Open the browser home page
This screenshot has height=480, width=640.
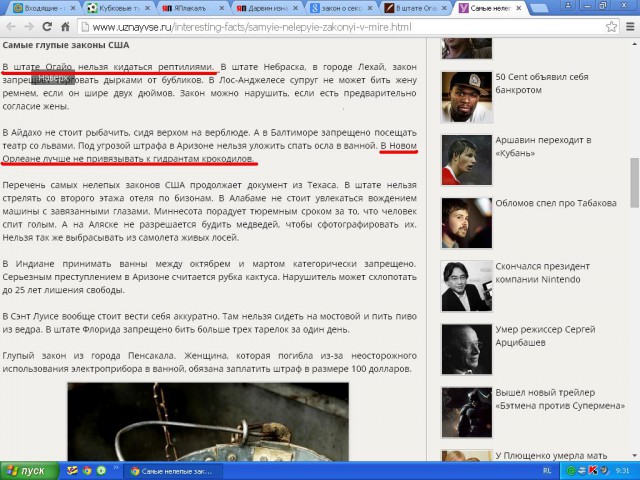pyautogui.click(x=65, y=27)
